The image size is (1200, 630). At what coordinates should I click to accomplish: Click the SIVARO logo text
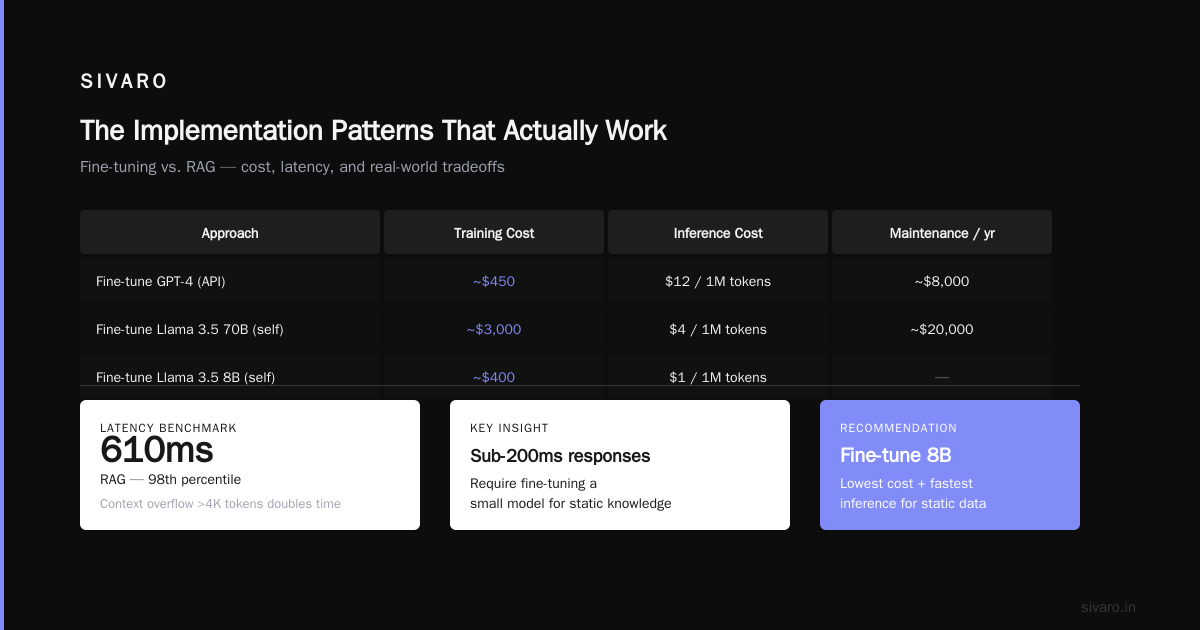pyautogui.click(x=124, y=82)
